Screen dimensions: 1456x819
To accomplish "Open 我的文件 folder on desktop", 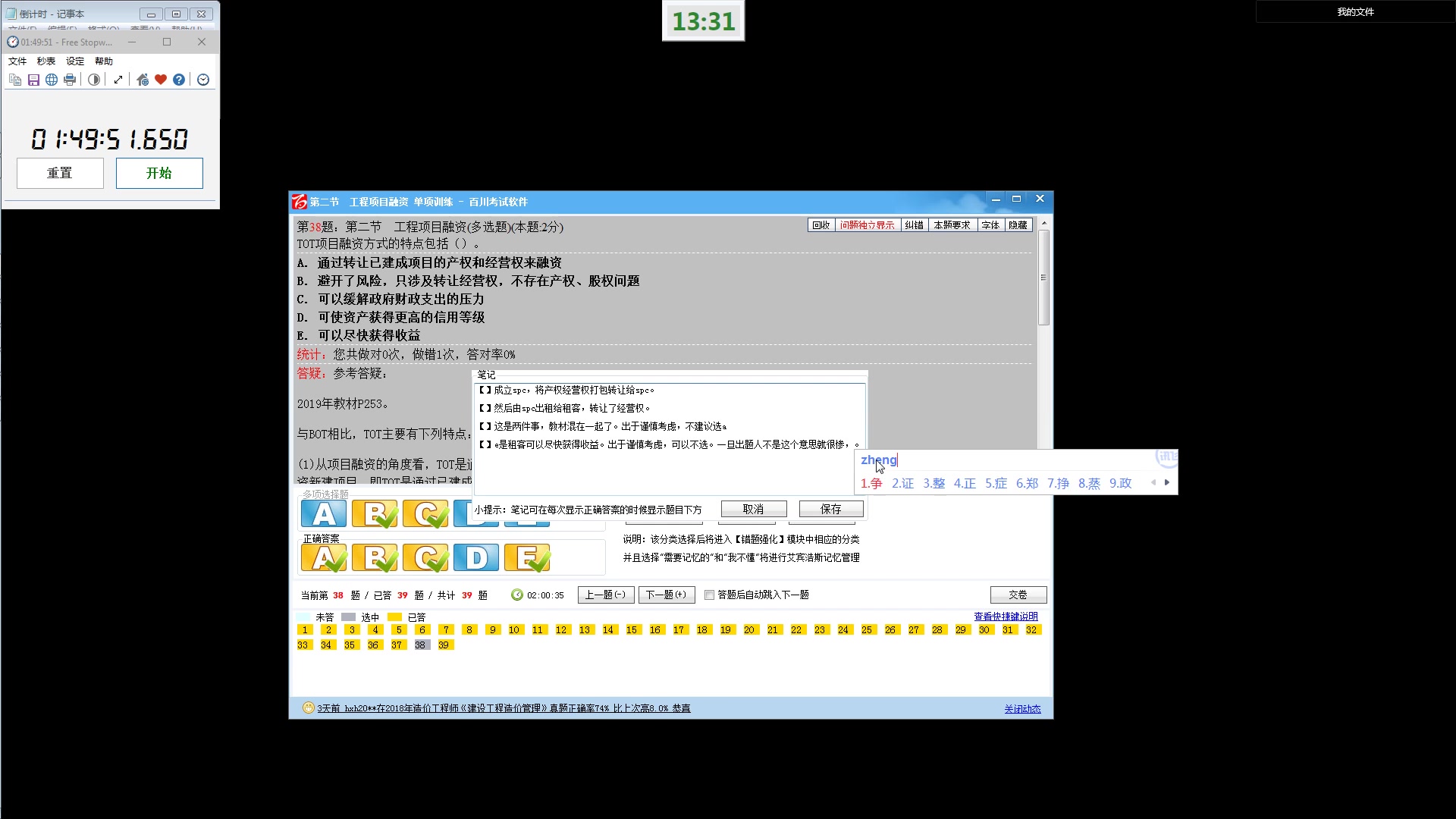I will [1355, 11].
